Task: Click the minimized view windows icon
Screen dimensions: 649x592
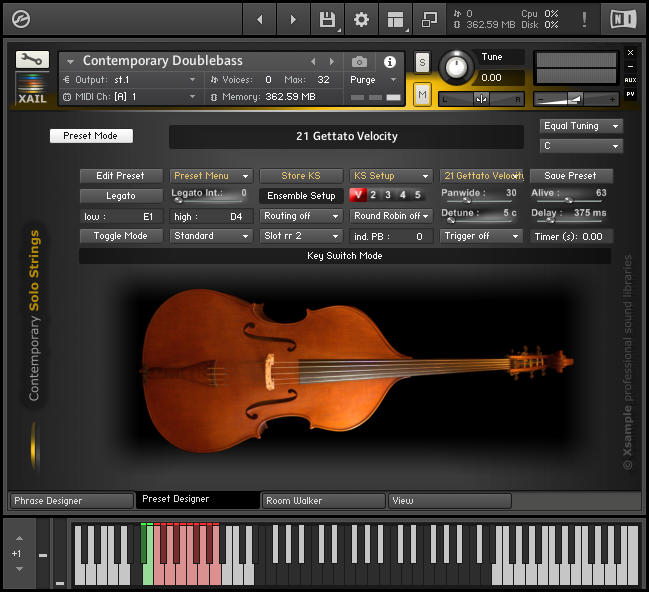Action: [429, 19]
